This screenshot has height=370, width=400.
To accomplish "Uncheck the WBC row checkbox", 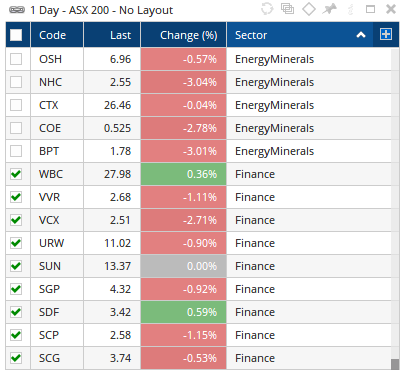I will [x=16, y=174].
